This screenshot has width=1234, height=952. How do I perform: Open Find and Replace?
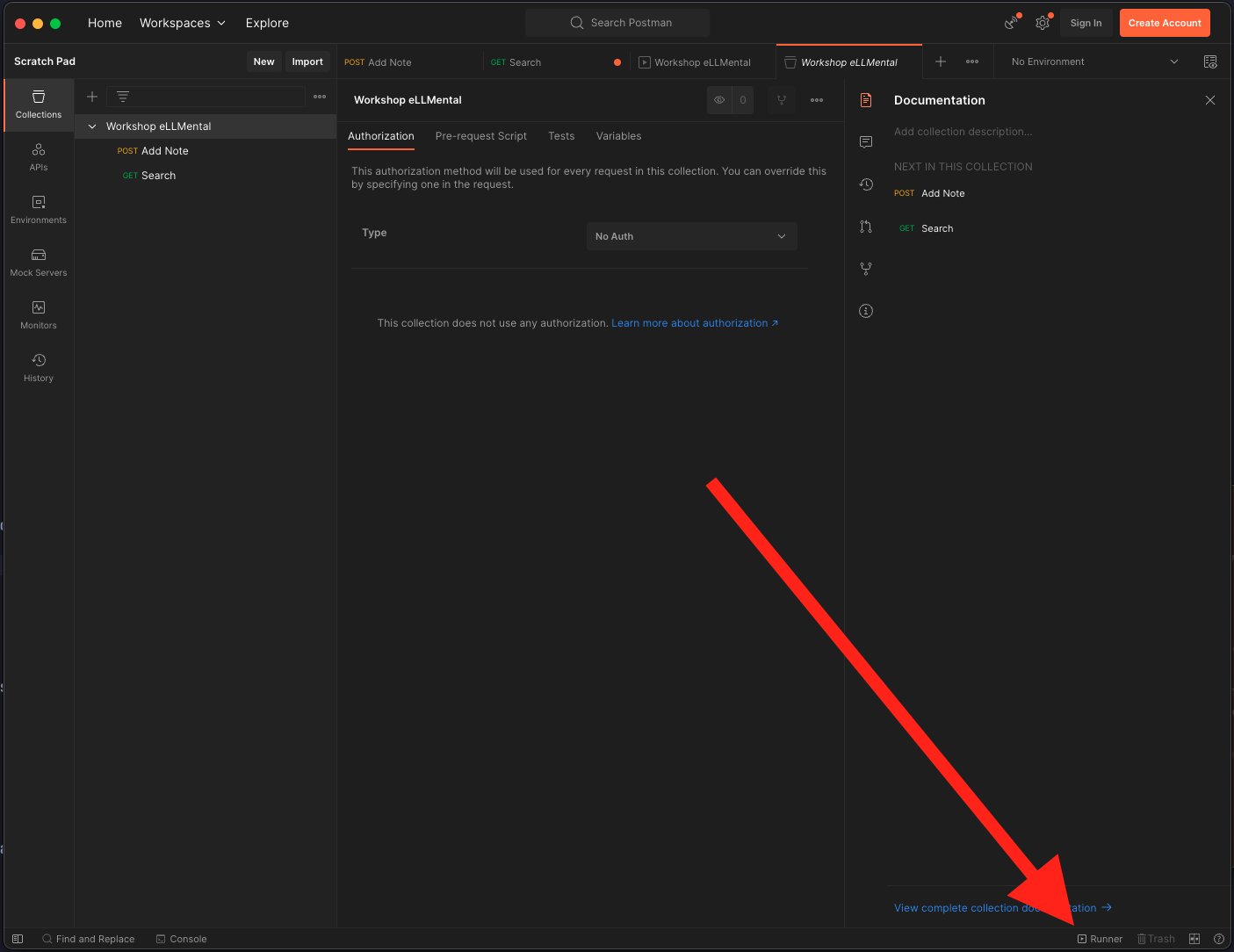pos(89,939)
